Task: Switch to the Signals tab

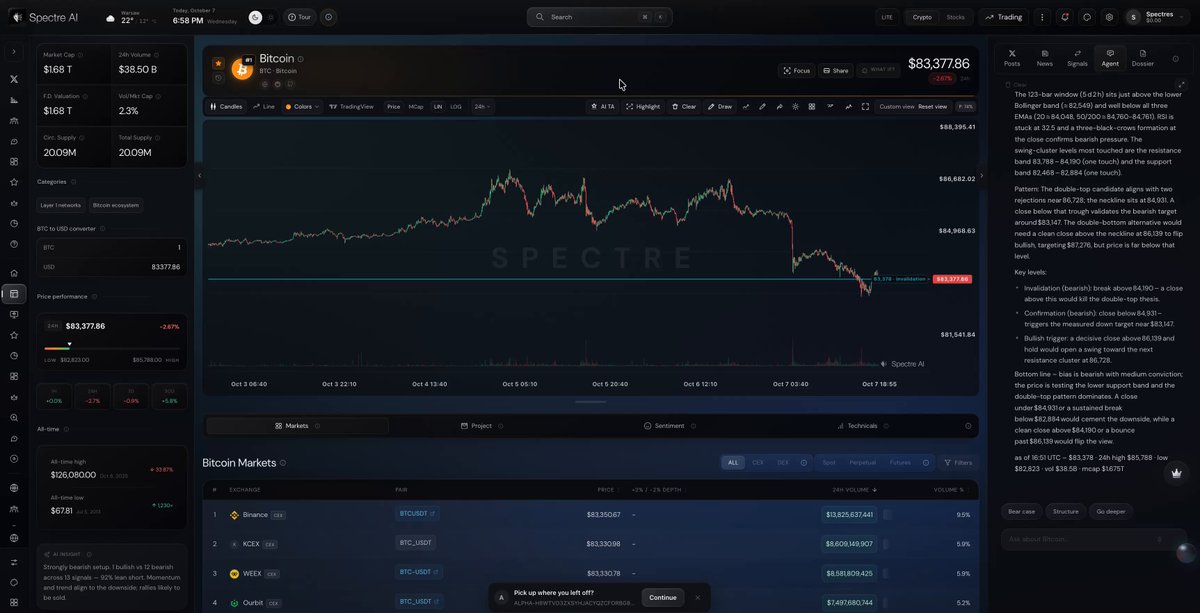Action: 1077,58
